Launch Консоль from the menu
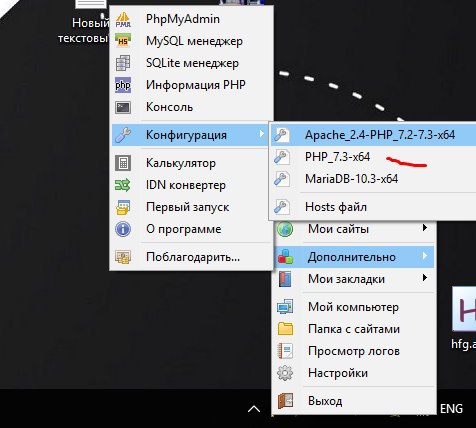Image resolution: width=476 pixels, height=428 pixels. coord(192,107)
